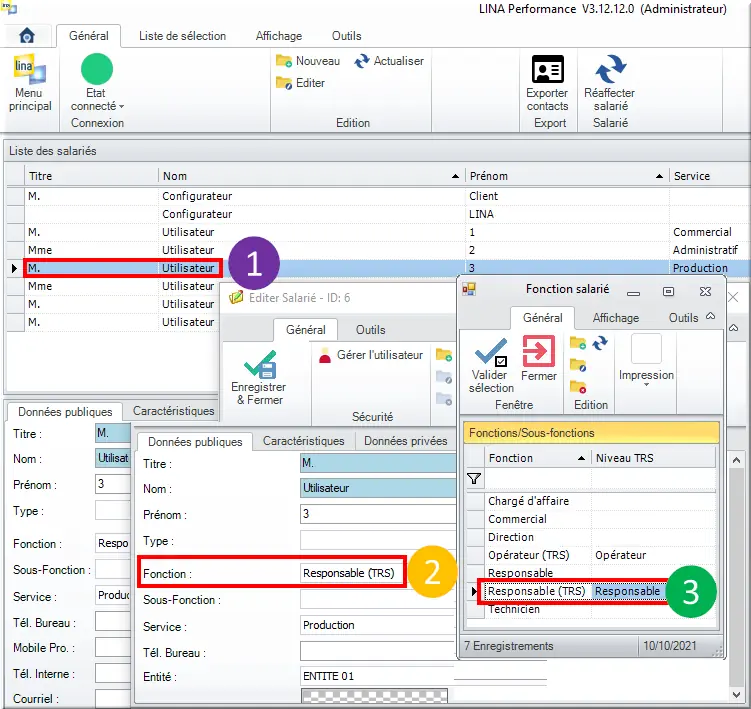The width and height of the screenshot is (751, 709).
Task: Collapse the Fonction salarié ribbon with chevron
Action: coord(711,316)
